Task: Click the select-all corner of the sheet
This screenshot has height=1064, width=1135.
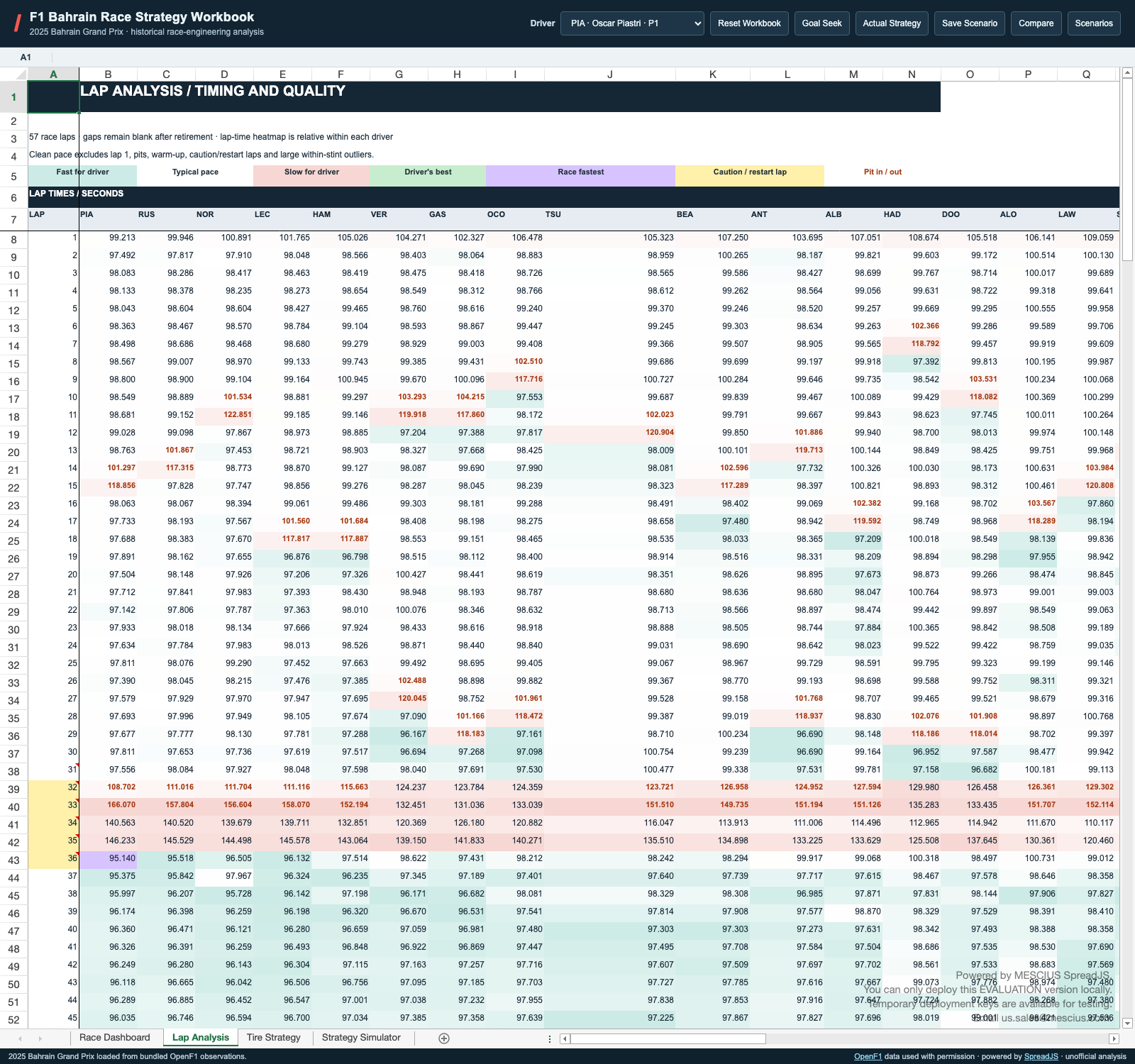Action: point(13,74)
